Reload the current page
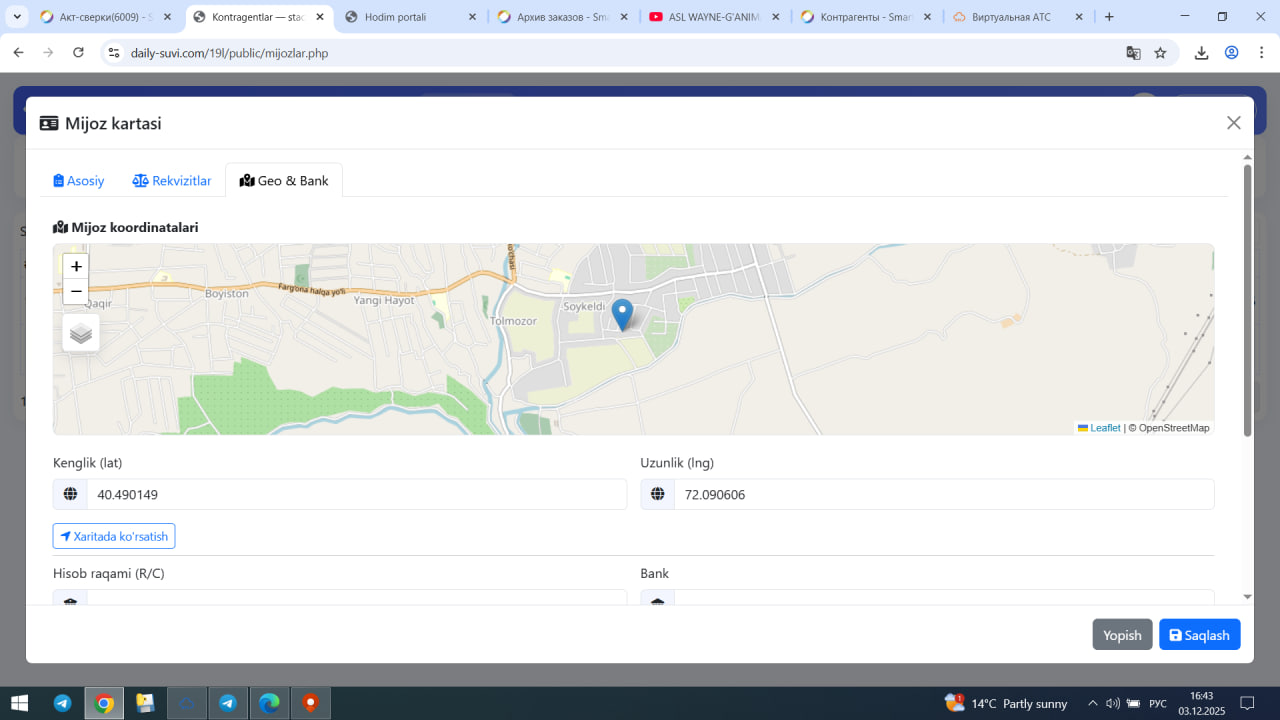The height and width of the screenshot is (720, 1280). pos(78,53)
